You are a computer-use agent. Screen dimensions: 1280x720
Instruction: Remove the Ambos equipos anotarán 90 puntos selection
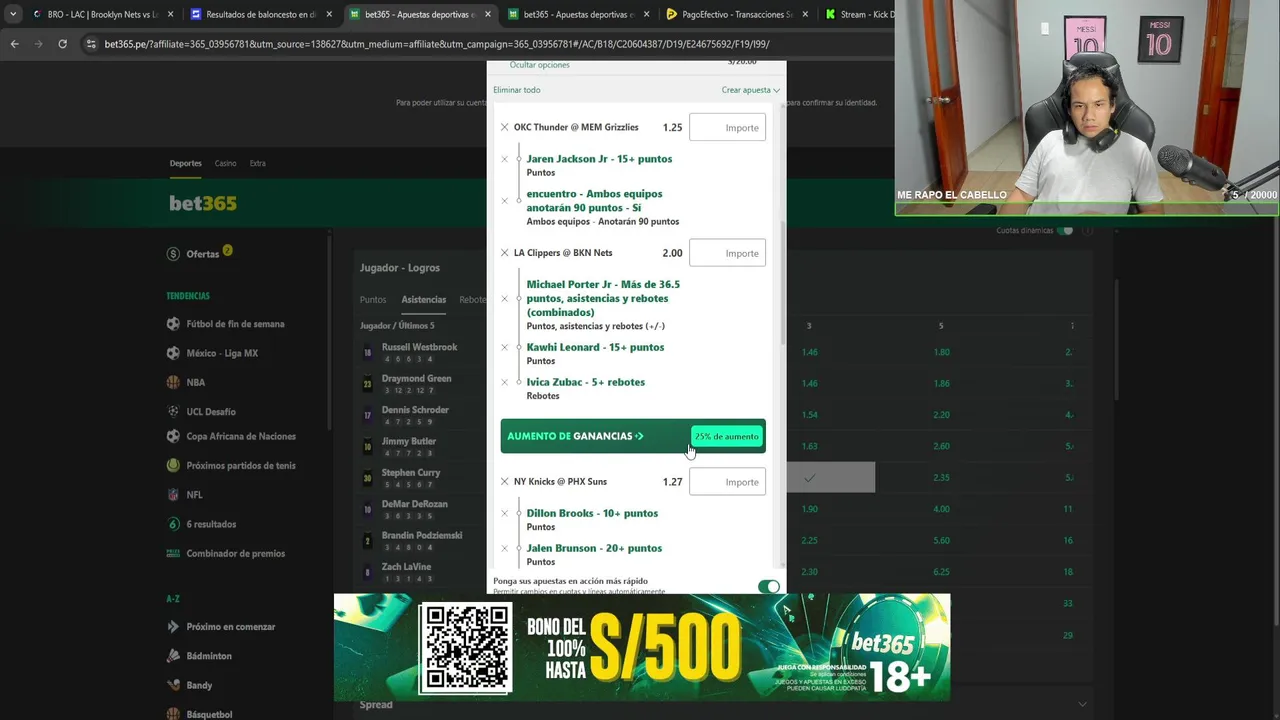tap(504, 201)
